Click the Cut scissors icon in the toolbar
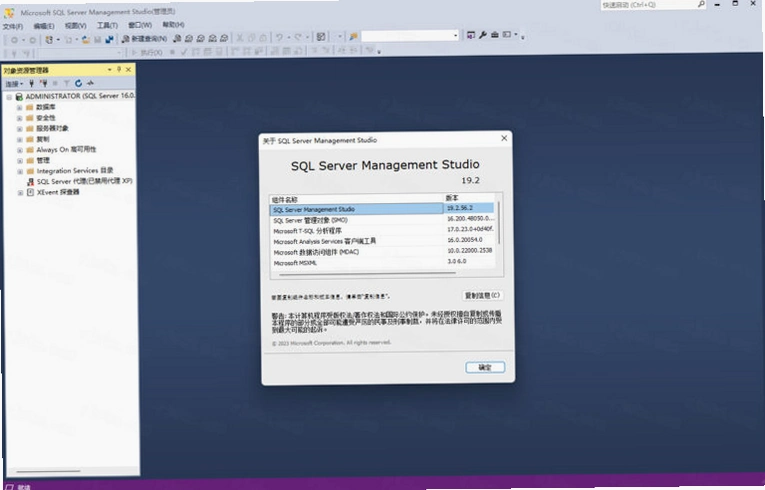 pyautogui.click(x=240, y=38)
